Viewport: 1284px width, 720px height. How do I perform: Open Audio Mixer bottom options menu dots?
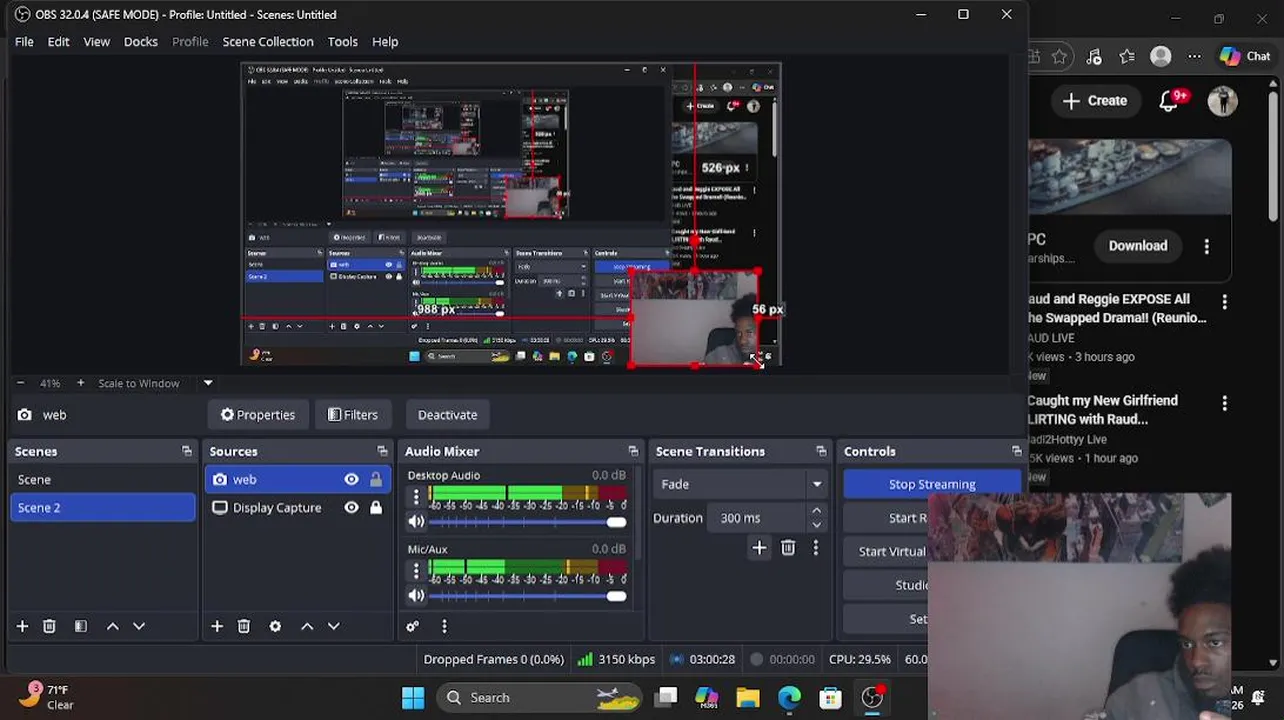click(444, 626)
